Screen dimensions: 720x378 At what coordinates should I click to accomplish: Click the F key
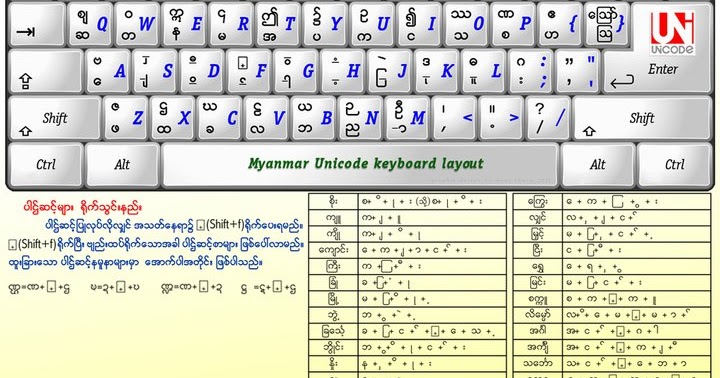tap(249, 72)
